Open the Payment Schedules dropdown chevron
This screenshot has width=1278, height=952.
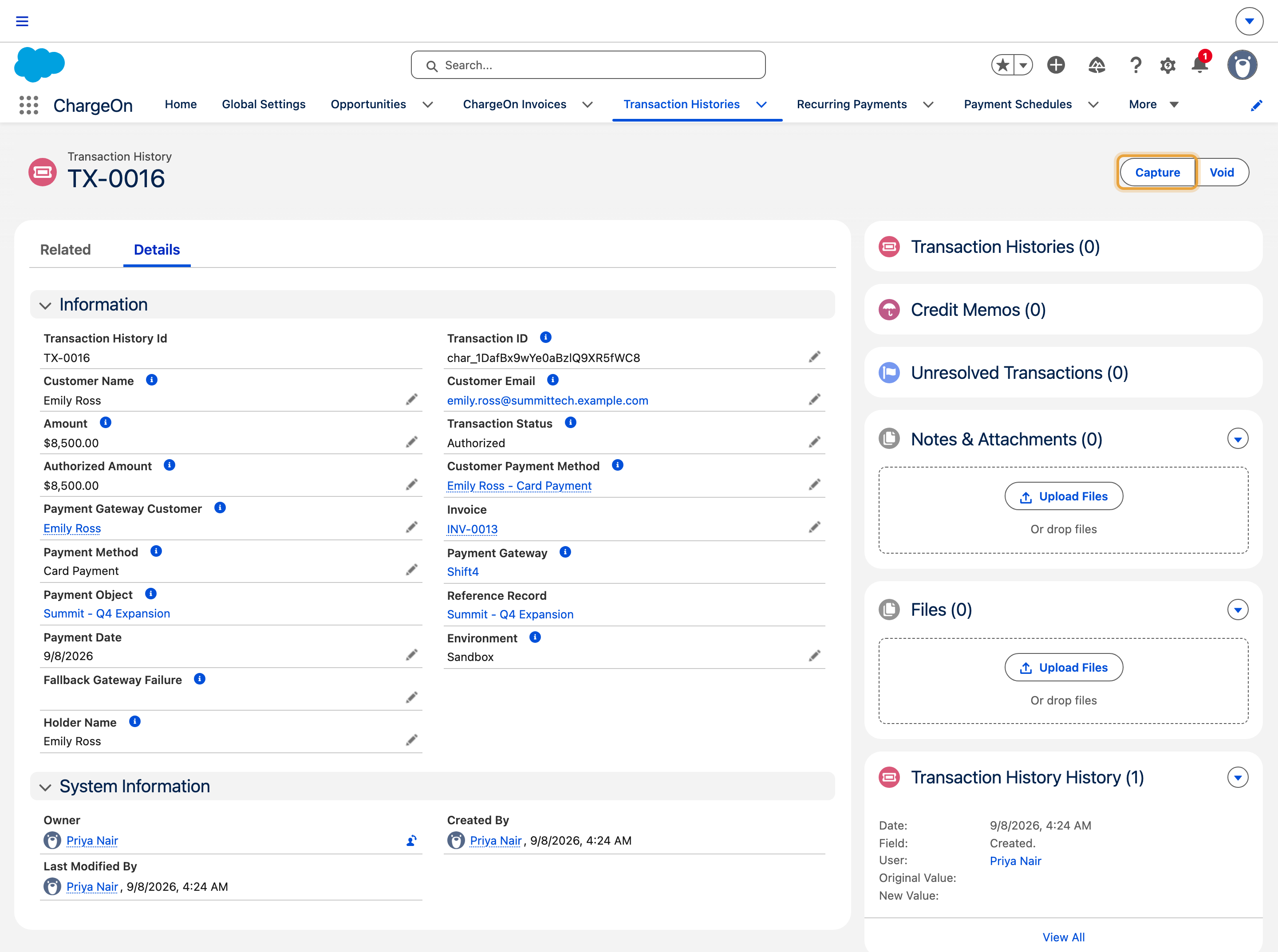click(x=1093, y=105)
